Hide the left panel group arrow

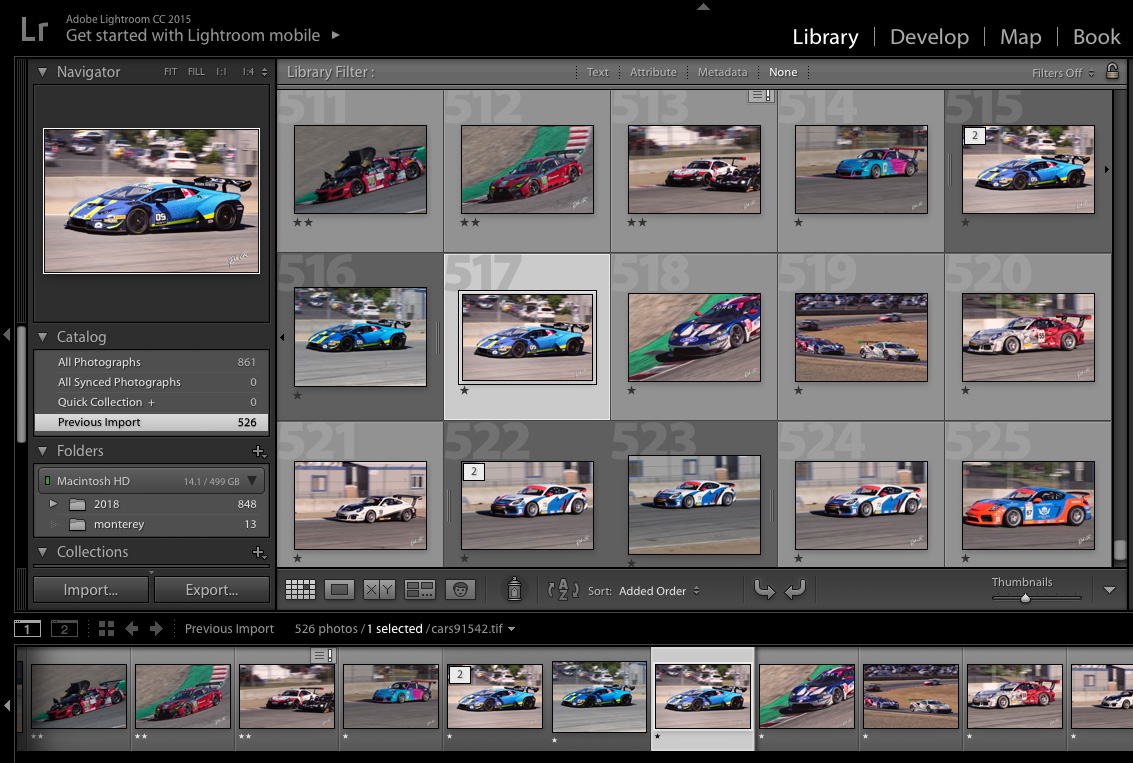tap(7, 335)
